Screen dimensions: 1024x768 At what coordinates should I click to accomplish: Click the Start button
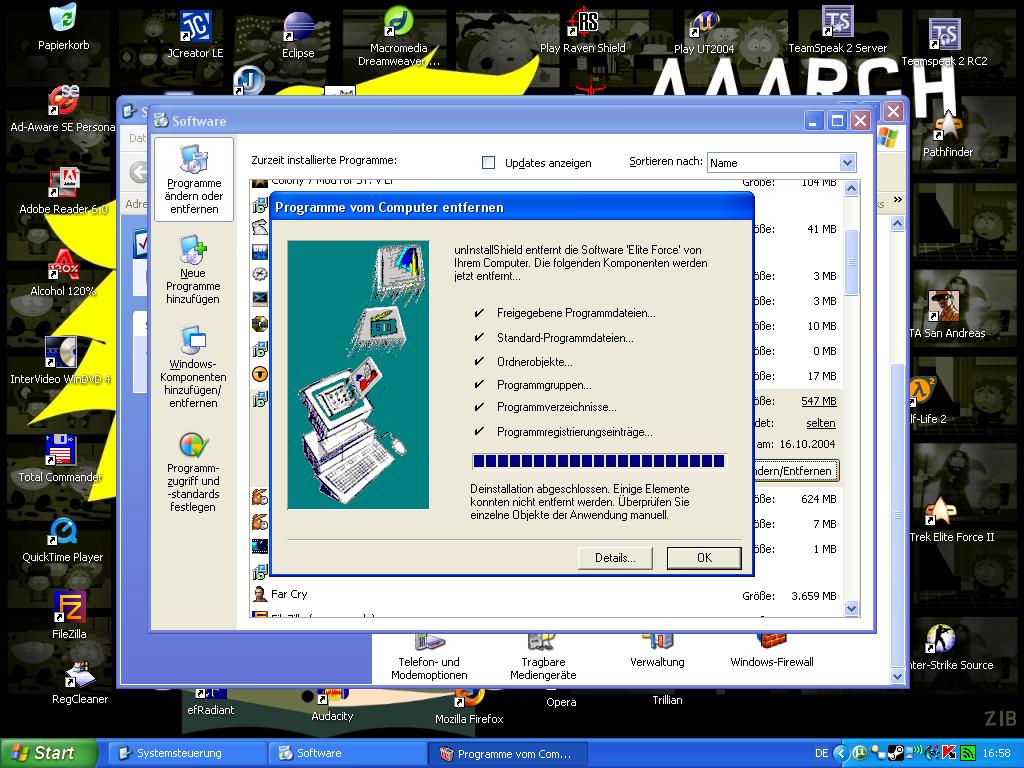pos(47,753)
